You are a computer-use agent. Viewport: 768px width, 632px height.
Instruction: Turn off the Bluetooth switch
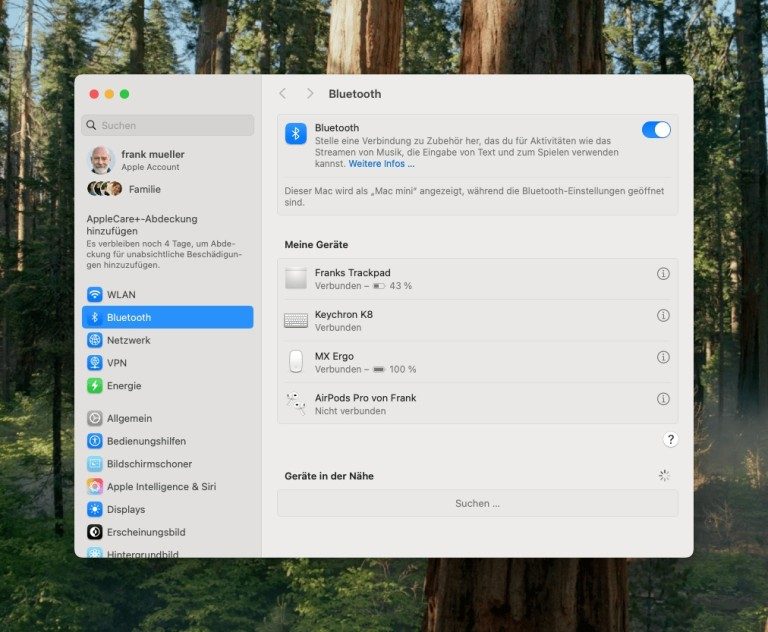656,130
